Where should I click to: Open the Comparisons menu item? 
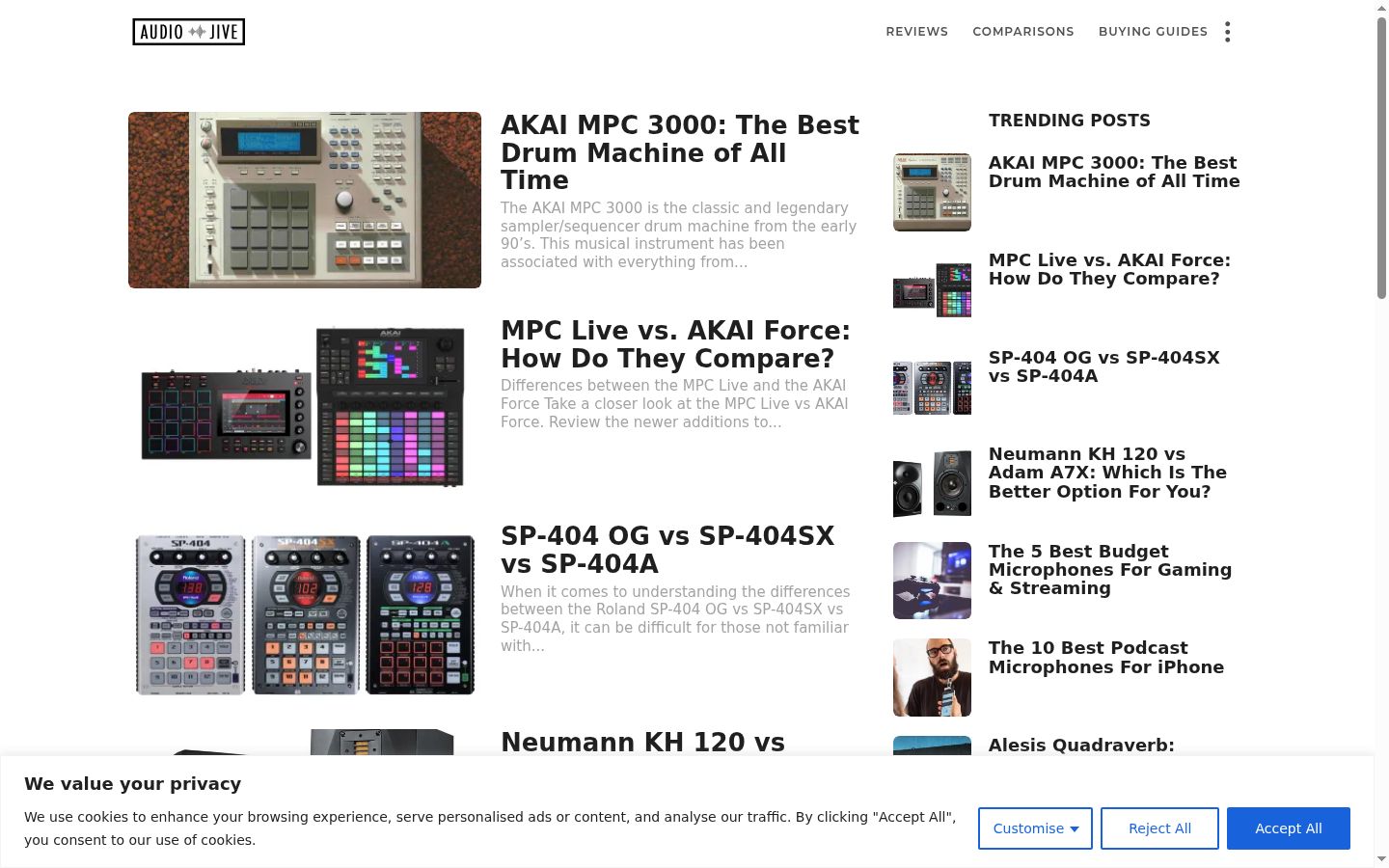(1022, 32)
